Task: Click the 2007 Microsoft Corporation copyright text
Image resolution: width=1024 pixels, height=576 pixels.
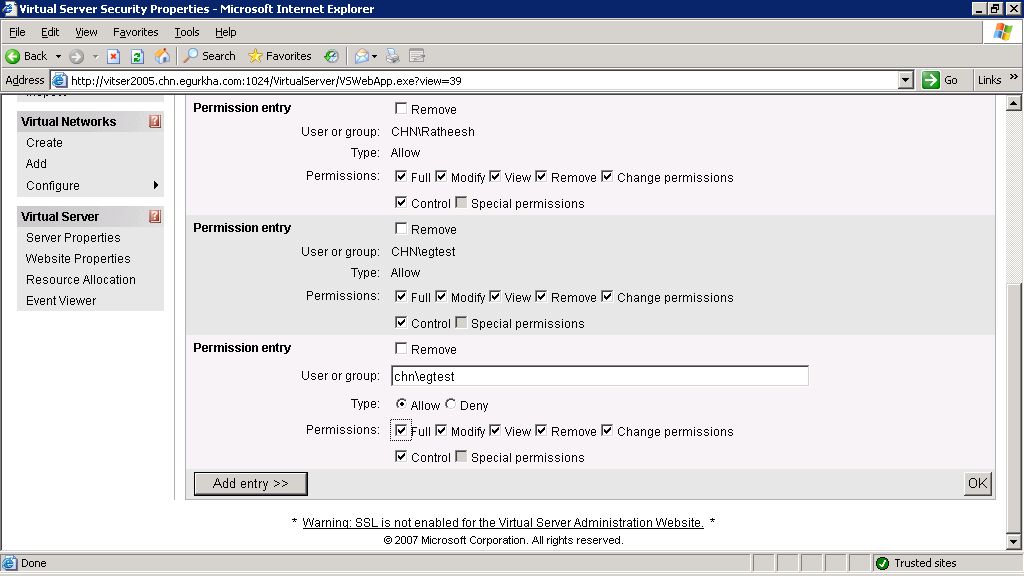Action: click(x=504, y=540)
